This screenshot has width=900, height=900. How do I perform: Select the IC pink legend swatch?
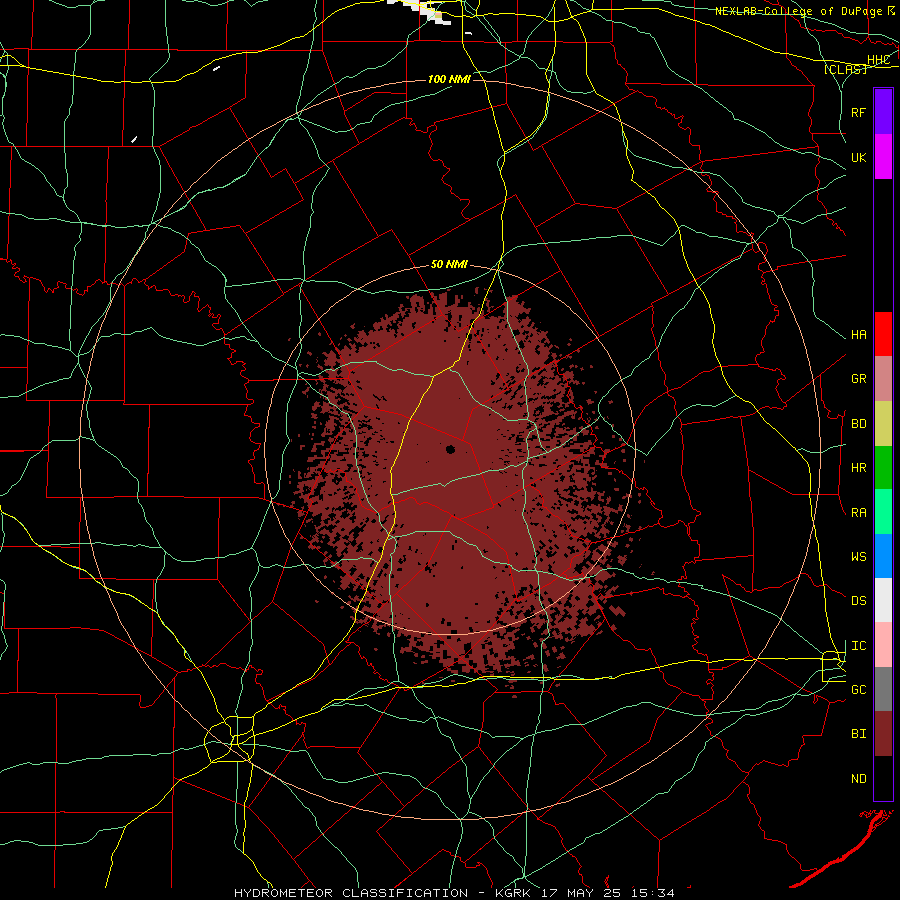[x=883, y=645]
